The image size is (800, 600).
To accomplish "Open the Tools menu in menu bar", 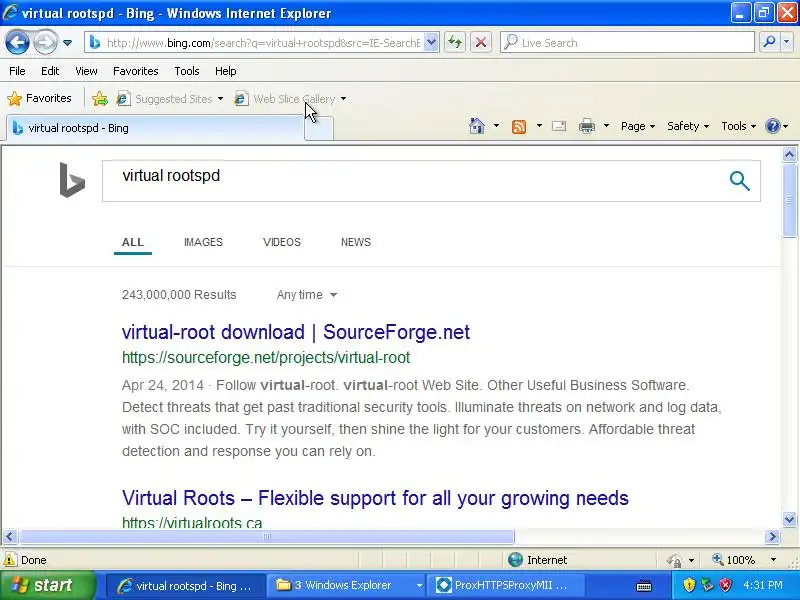I will tap(187, 71).
